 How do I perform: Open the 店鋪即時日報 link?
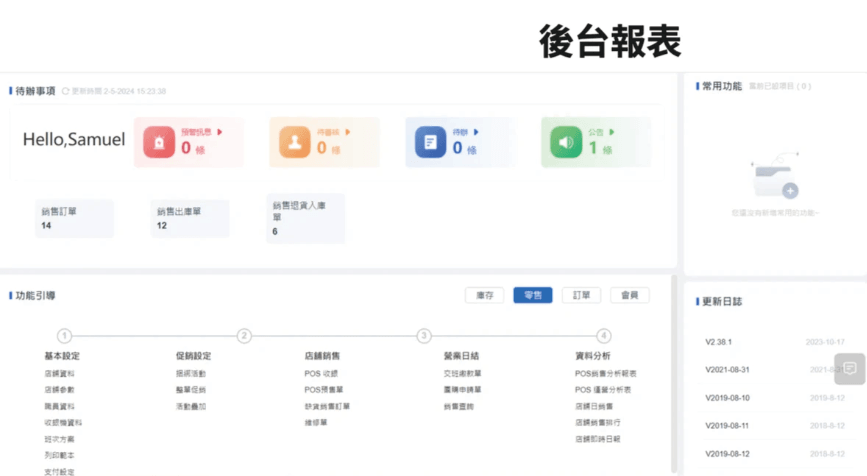point(598,439)
